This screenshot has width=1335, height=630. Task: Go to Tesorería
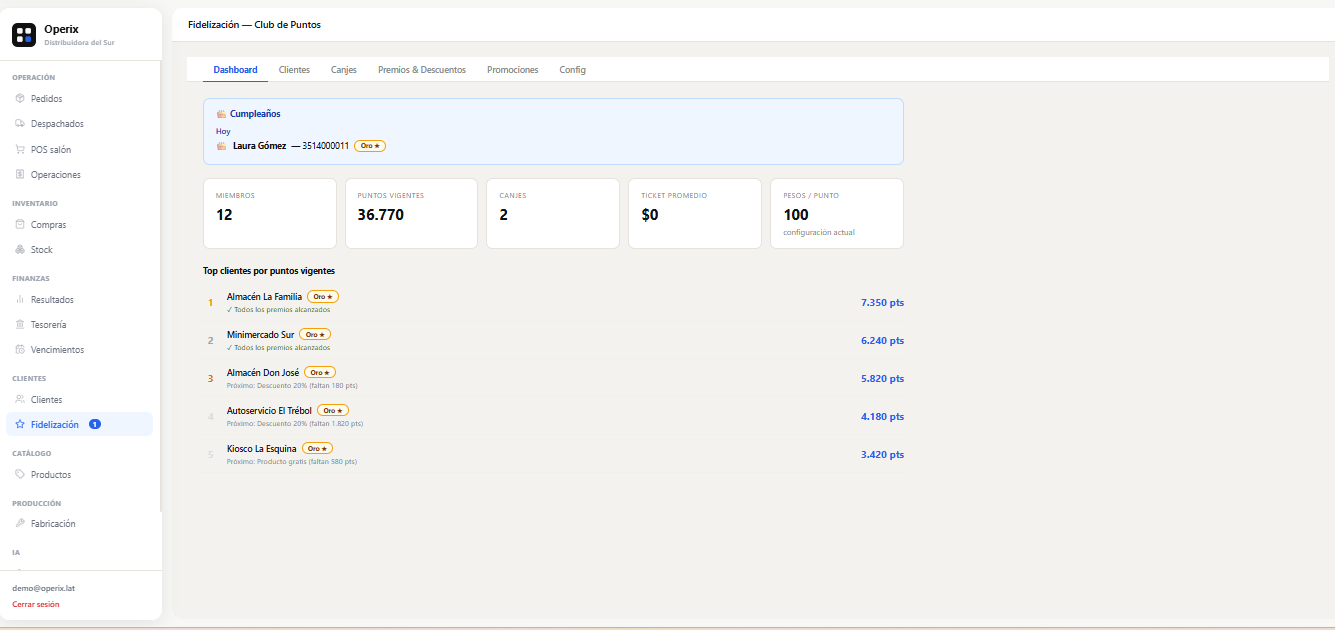pos(80,324)
